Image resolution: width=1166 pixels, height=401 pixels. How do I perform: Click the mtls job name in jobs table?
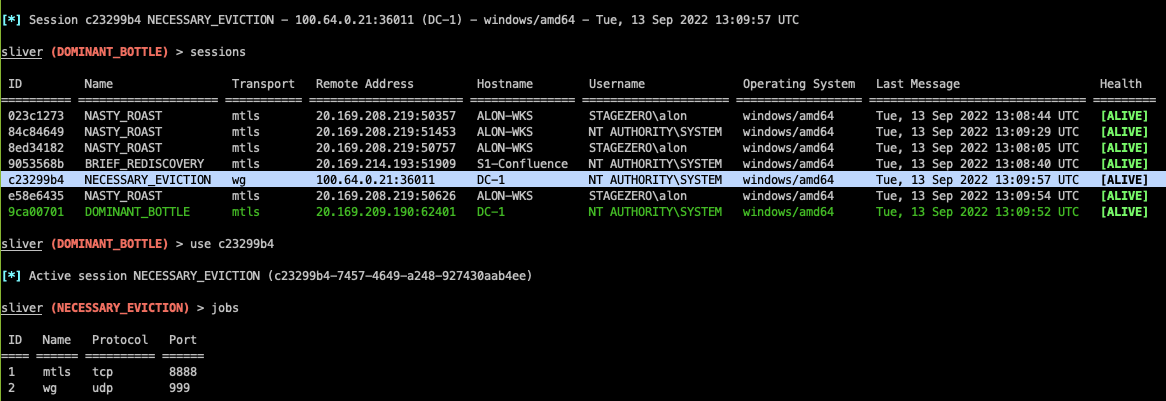coord(57,371)
